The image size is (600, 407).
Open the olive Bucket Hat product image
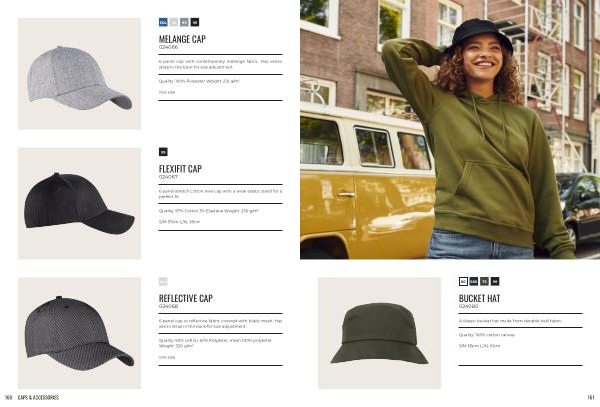point(379,333)
